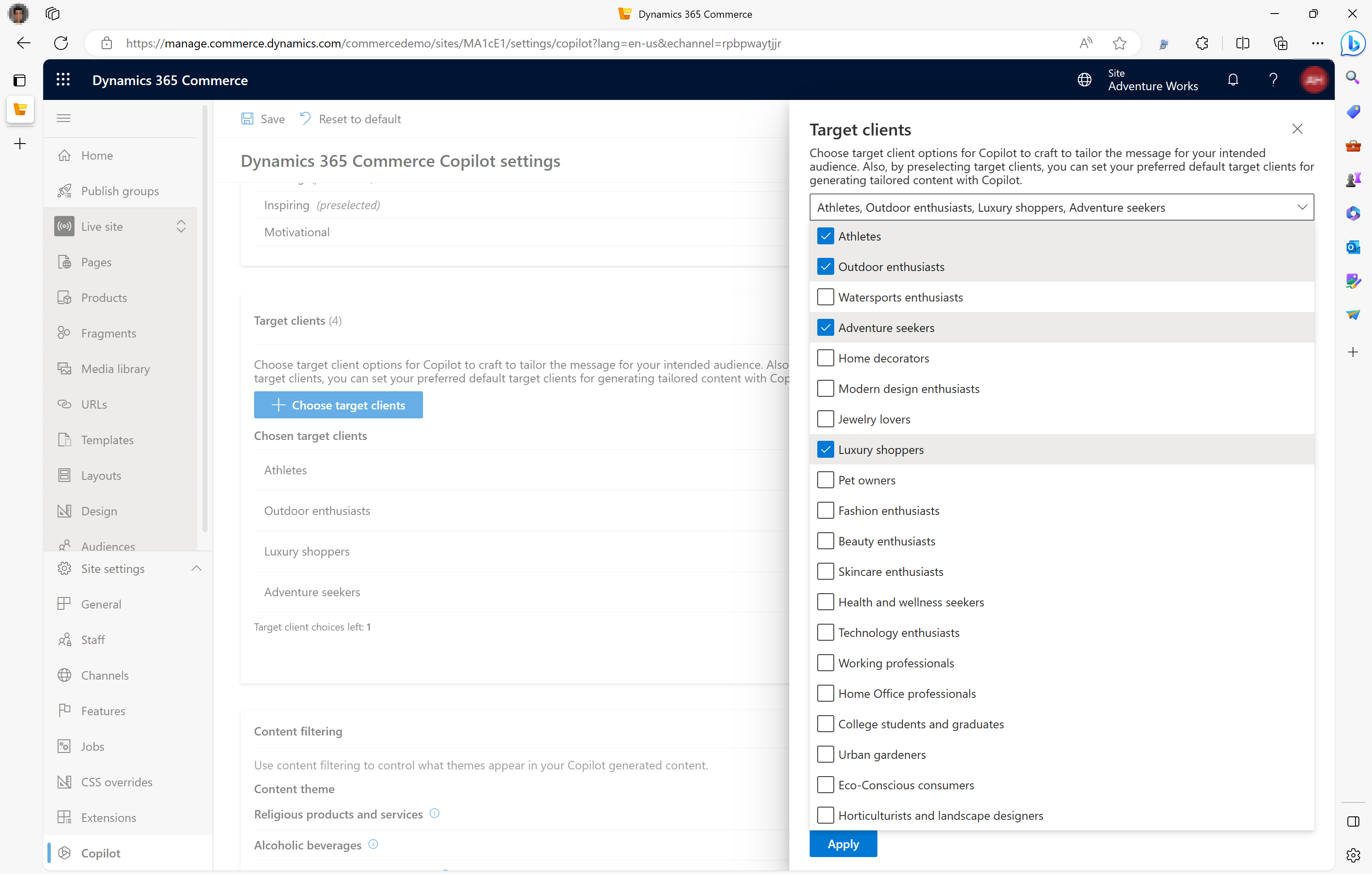This screenshot has height=874, width=1372.
Task: Click Reset to default link
Action: click(x=351, y=118)
